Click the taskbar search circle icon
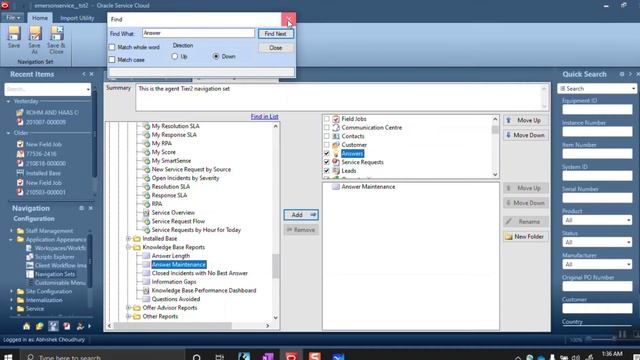This screenshot has height=360, width=640. coord(197,357)
